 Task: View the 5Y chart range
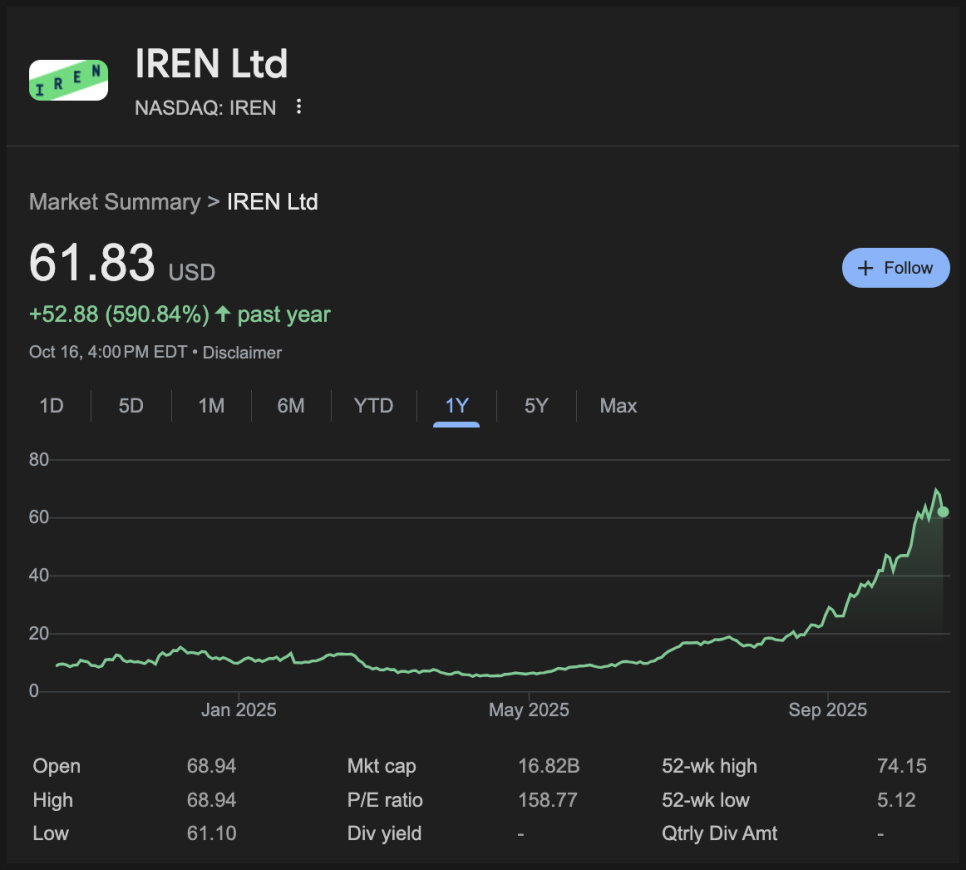click(x=536, y=406)
